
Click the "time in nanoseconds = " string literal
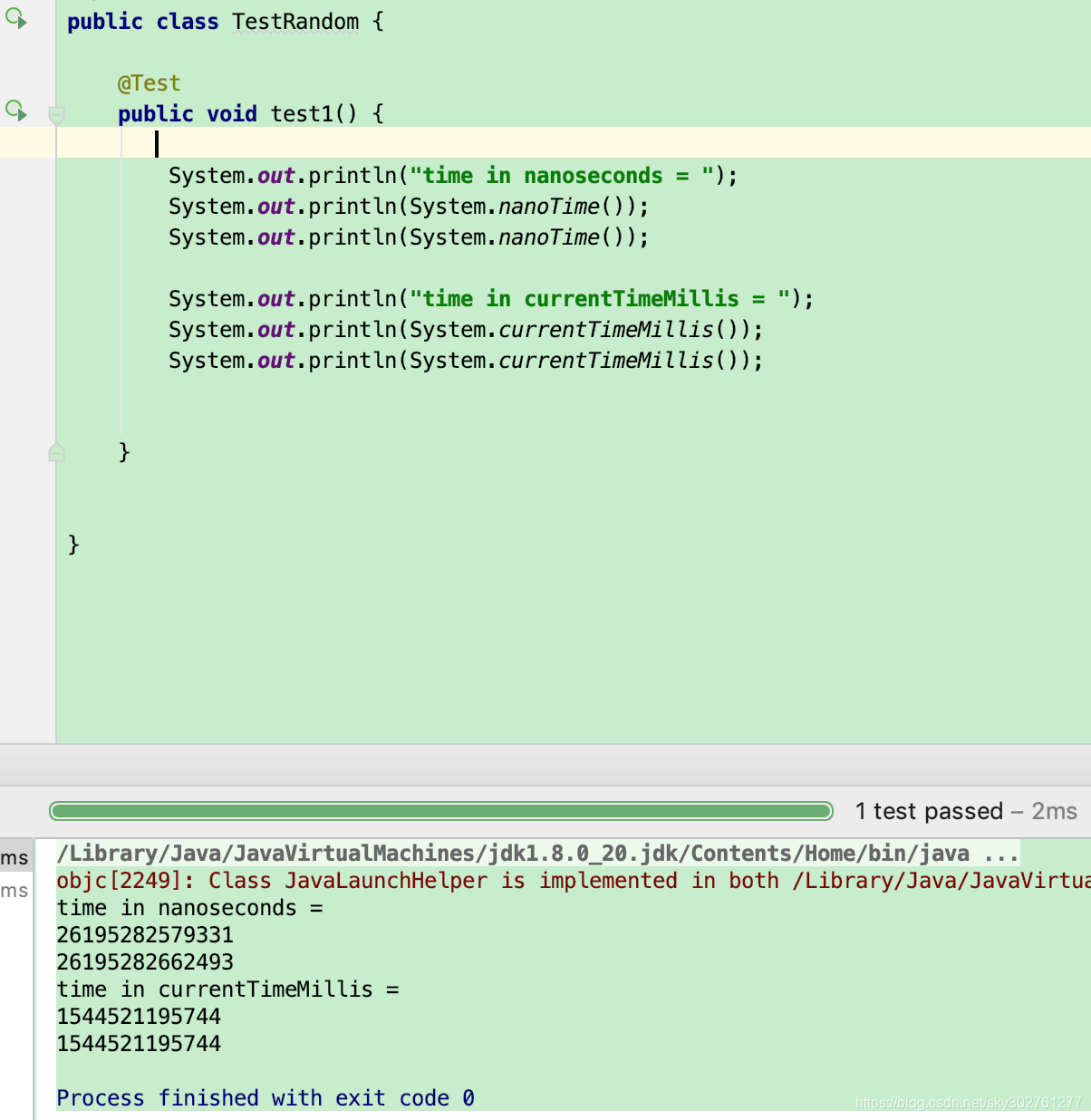point(562,176)
